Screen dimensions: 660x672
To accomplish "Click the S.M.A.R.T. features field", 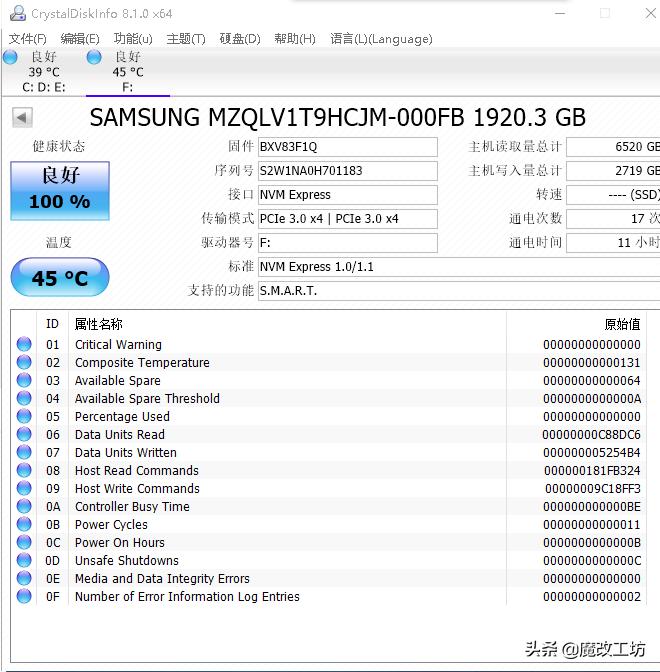I will (x=459, y=291).
